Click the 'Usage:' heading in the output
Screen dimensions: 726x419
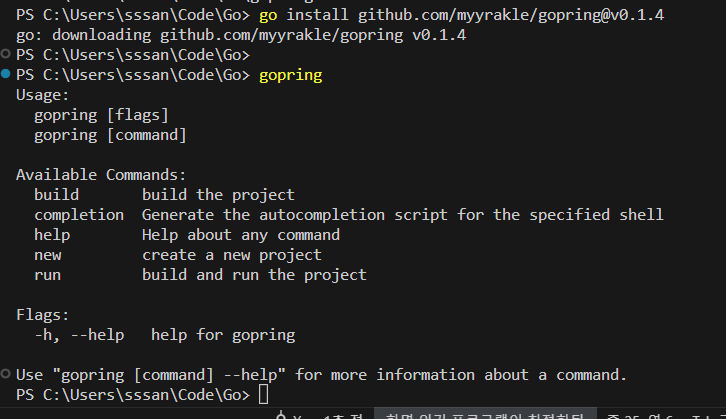point(43,95)
